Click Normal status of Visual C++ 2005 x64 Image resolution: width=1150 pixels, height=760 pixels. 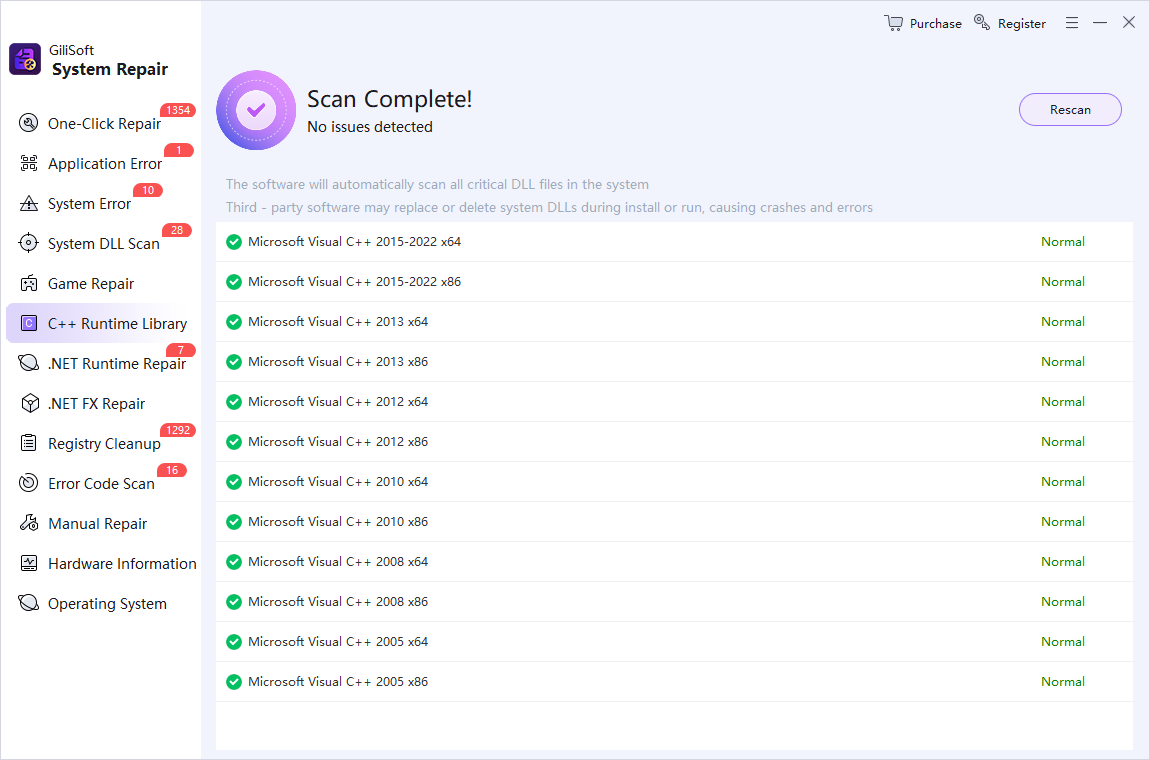1063,641
